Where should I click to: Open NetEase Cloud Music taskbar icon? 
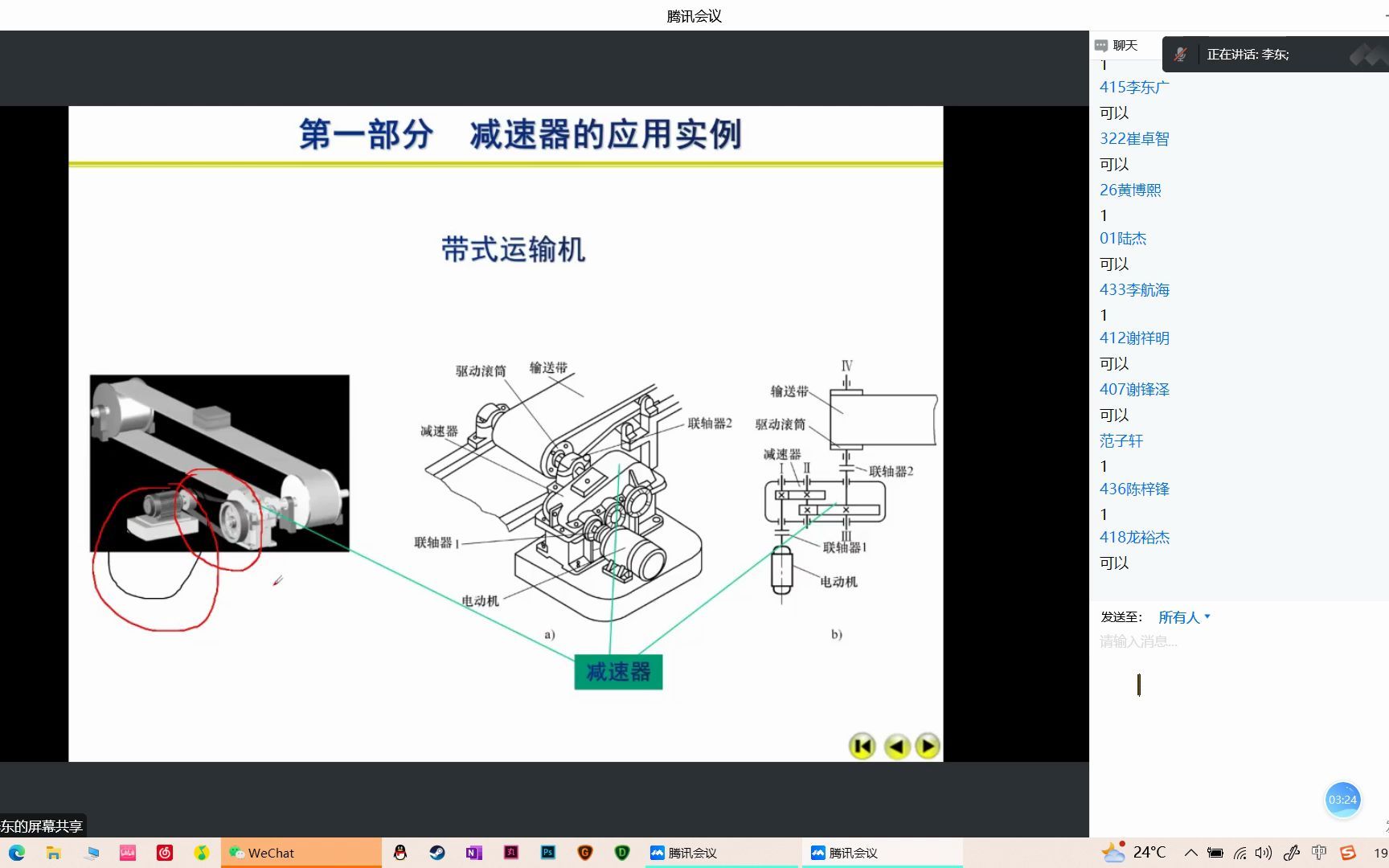[165, 853]
